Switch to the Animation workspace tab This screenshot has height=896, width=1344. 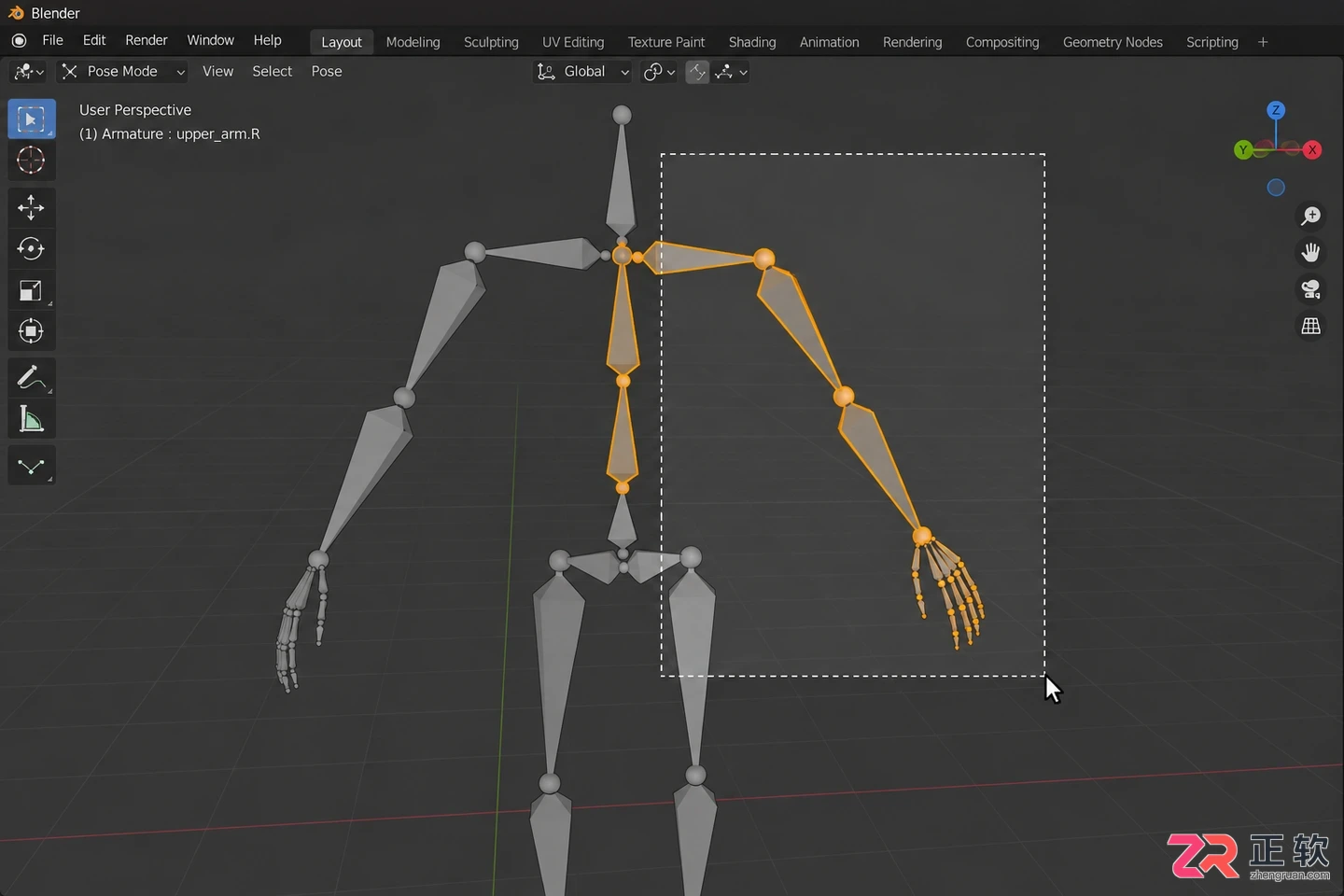[x=830, y=42]
